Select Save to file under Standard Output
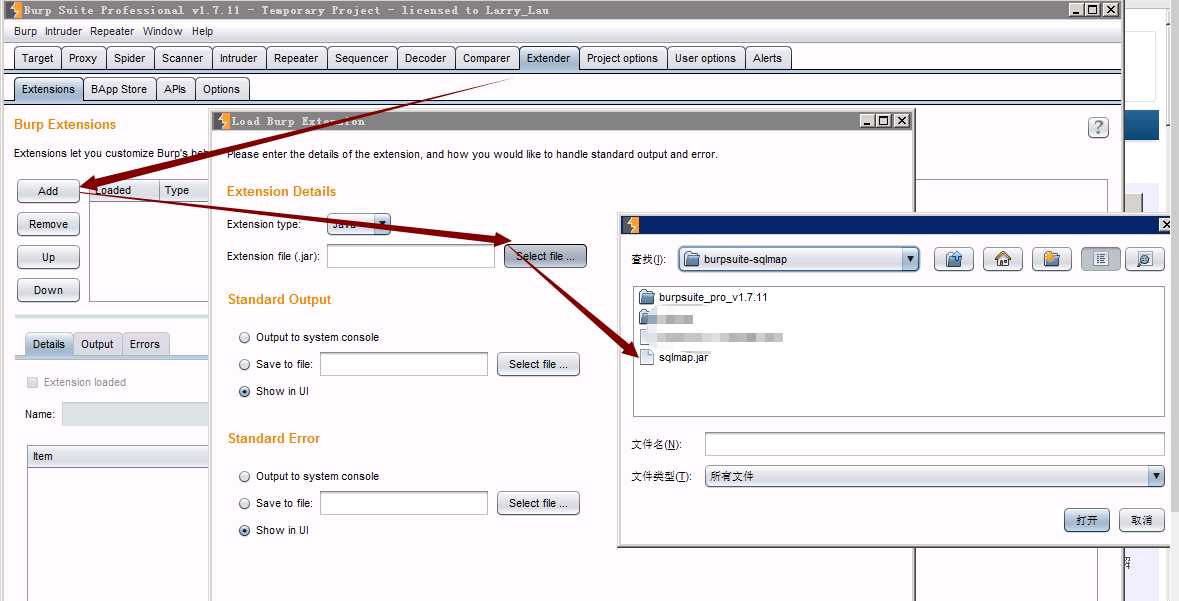This screenshot has height=601, width=1179. pos(244,365)
